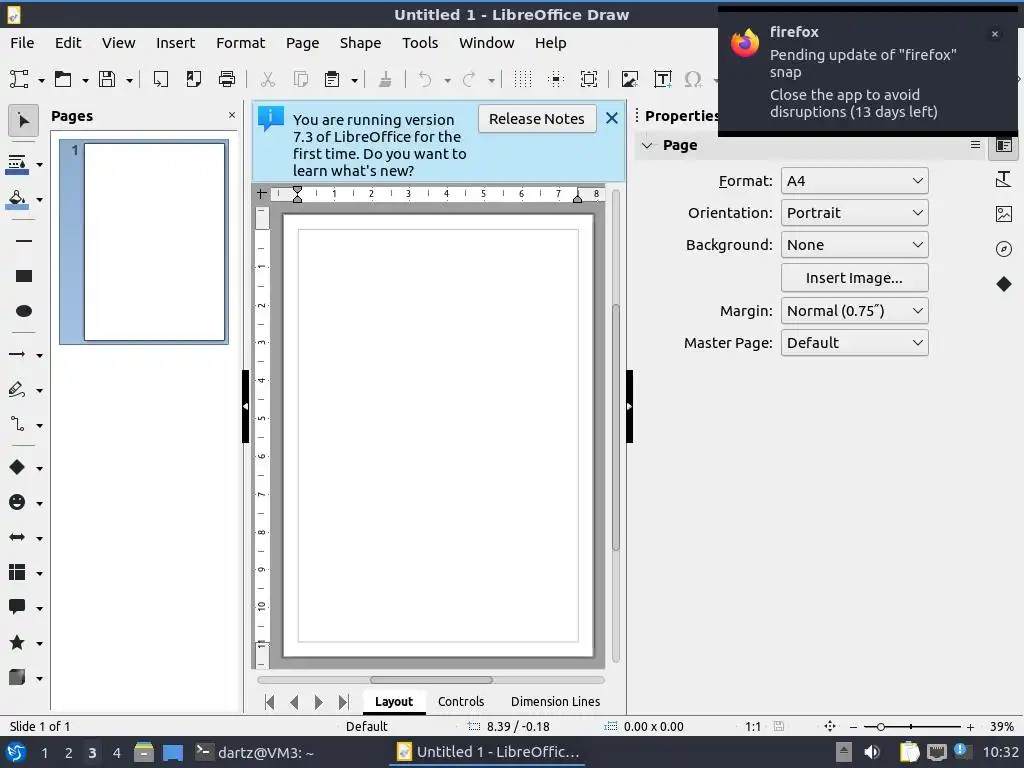This screenshot has height=768, width=1024.
Task: Click the Insert Image... button
Action: (x=854, y=278)
